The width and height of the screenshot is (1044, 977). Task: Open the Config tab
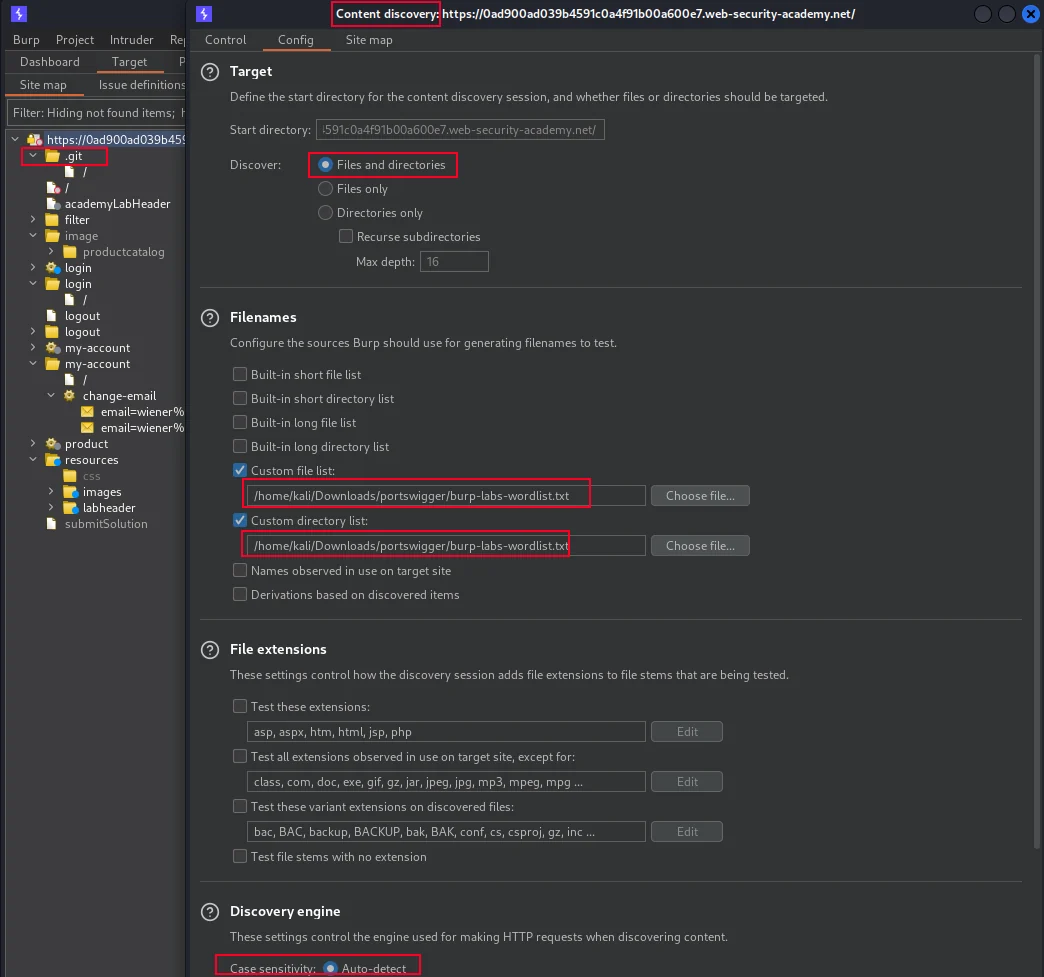pyautogui.click(x=296, y=40)
